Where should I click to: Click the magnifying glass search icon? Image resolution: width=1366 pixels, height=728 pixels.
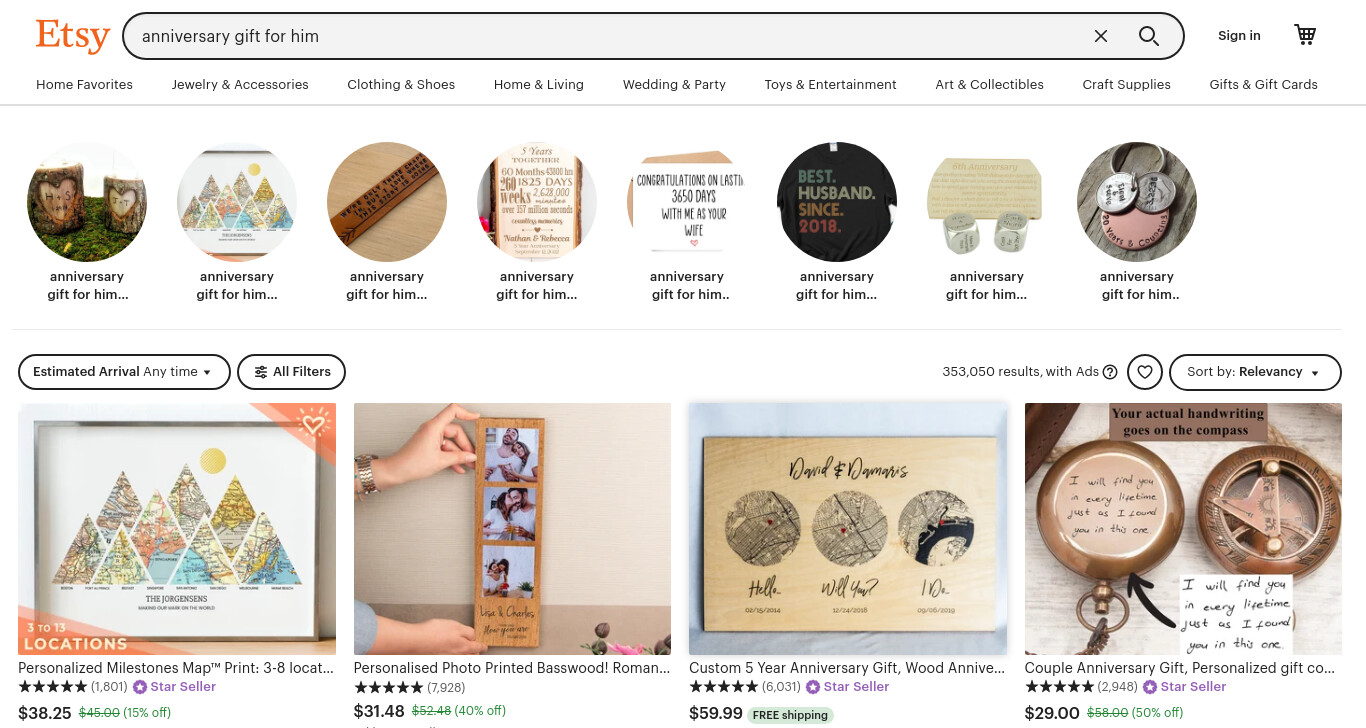click(x=1149, y=36)
